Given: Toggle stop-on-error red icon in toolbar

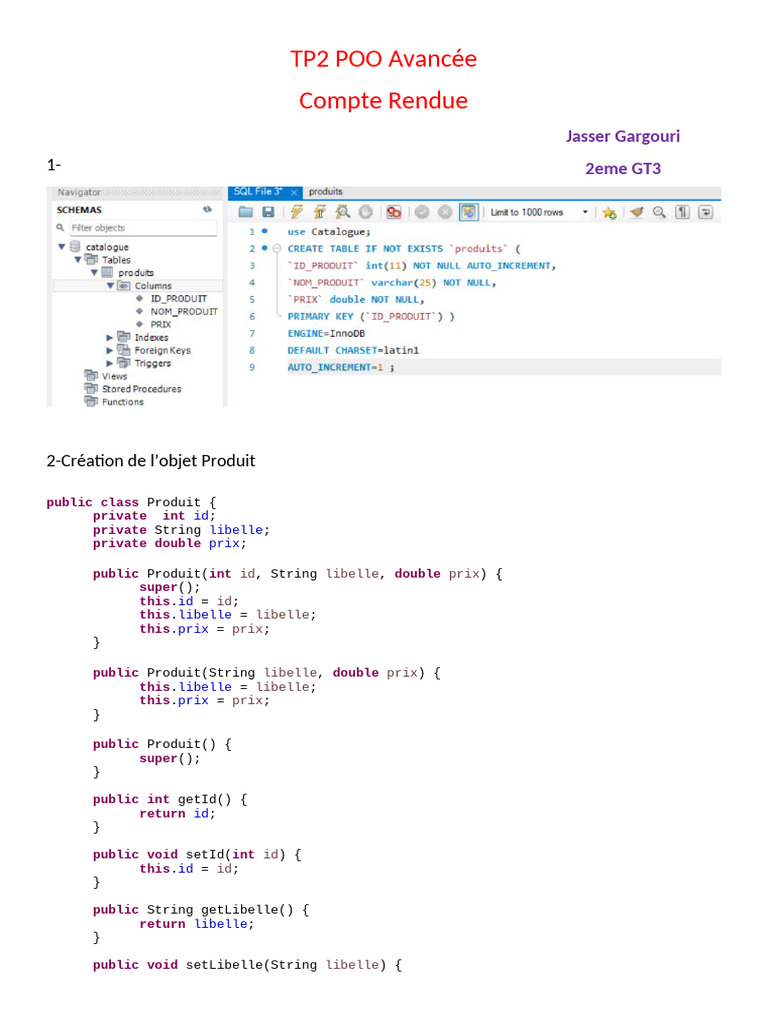Looking at the screenshot, I should coord(394,212).
